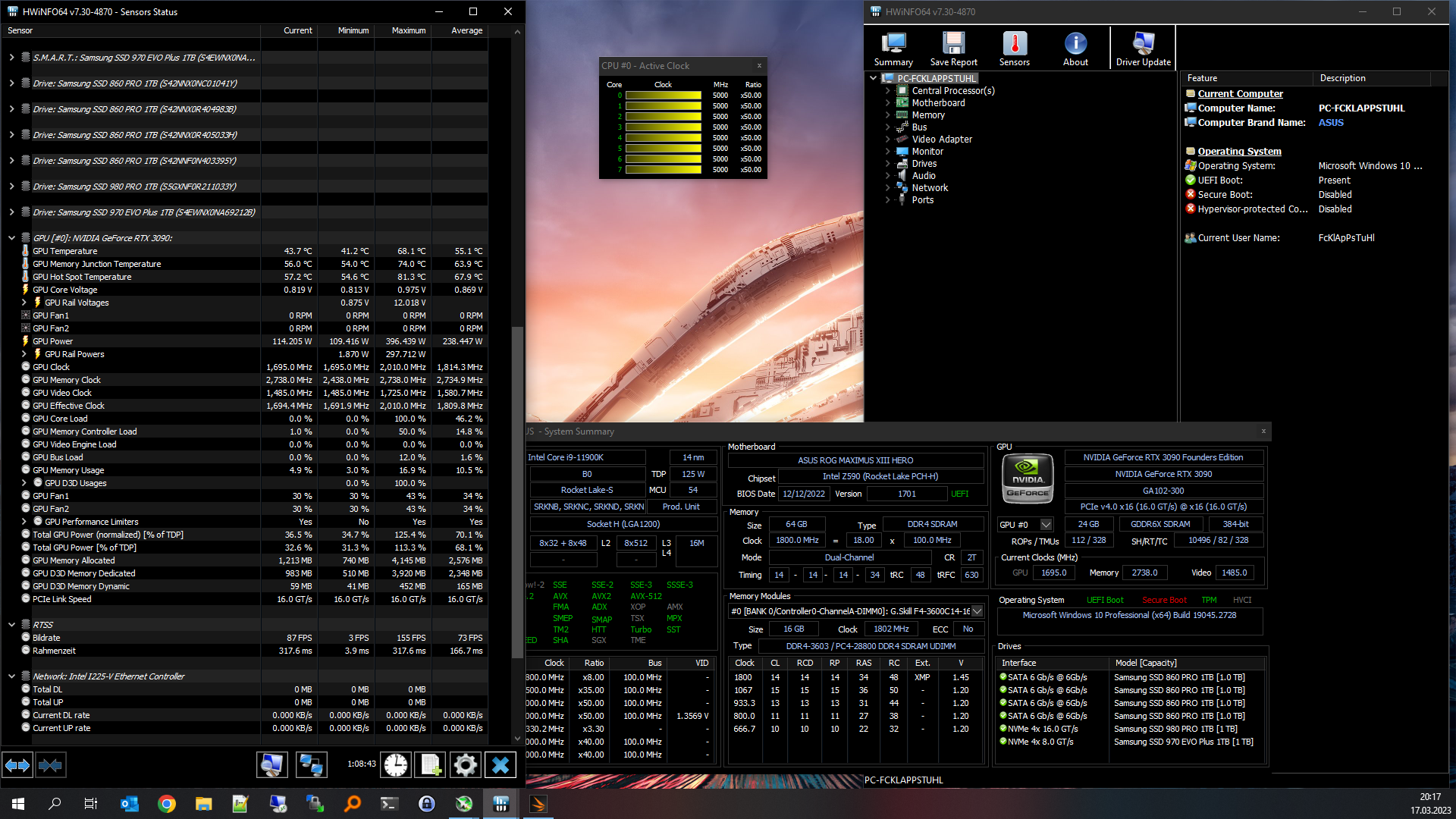Click the Average column header
This screenshot has height=819, width=1456.
coord(466,31)
